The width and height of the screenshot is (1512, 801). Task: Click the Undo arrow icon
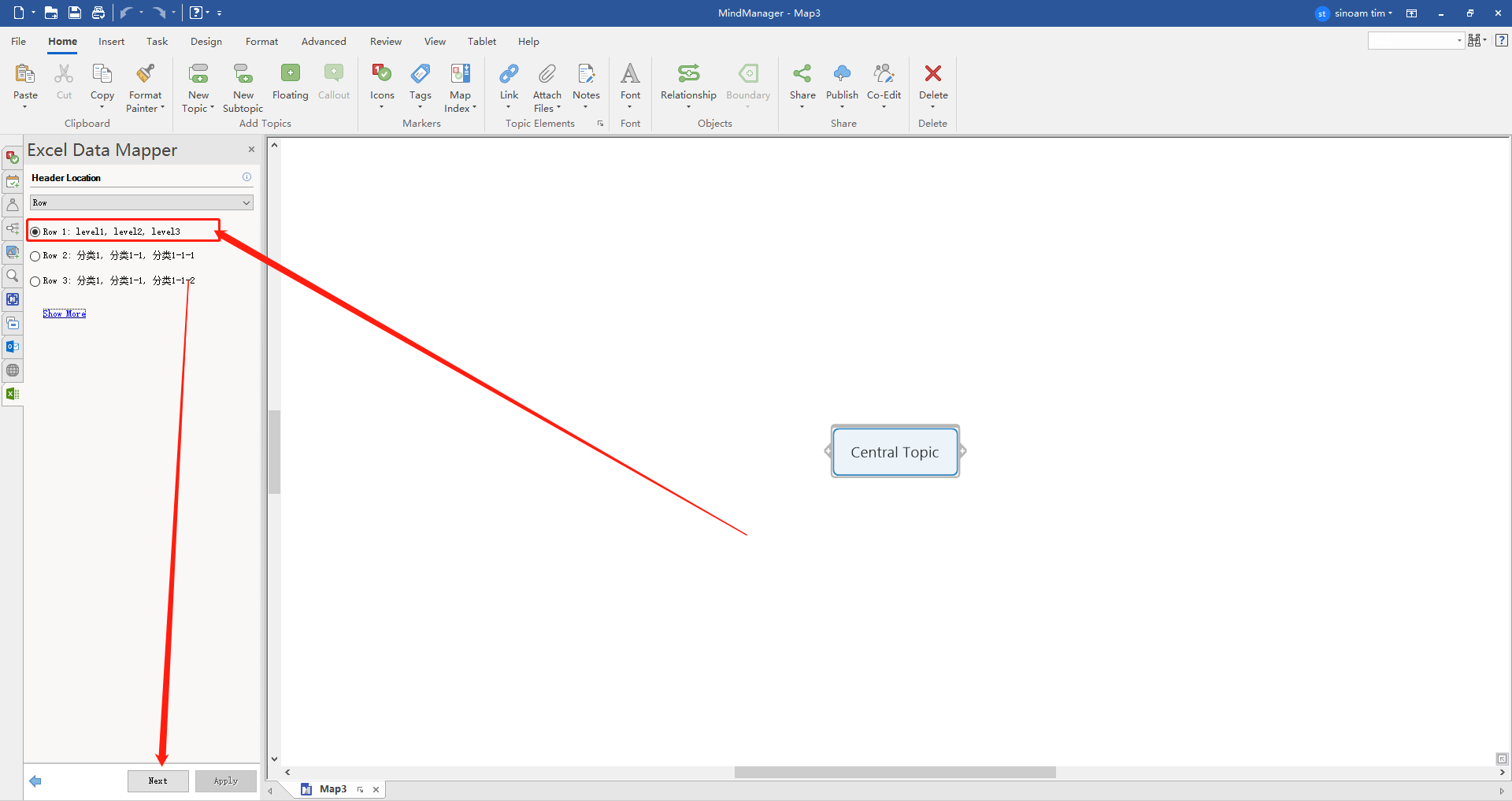coord(126,13)
